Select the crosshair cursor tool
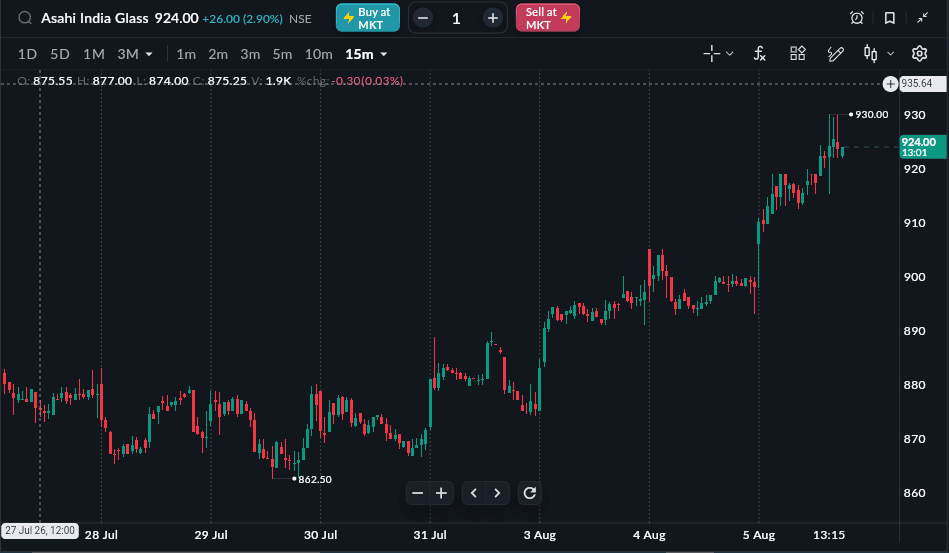 (712, 54)
